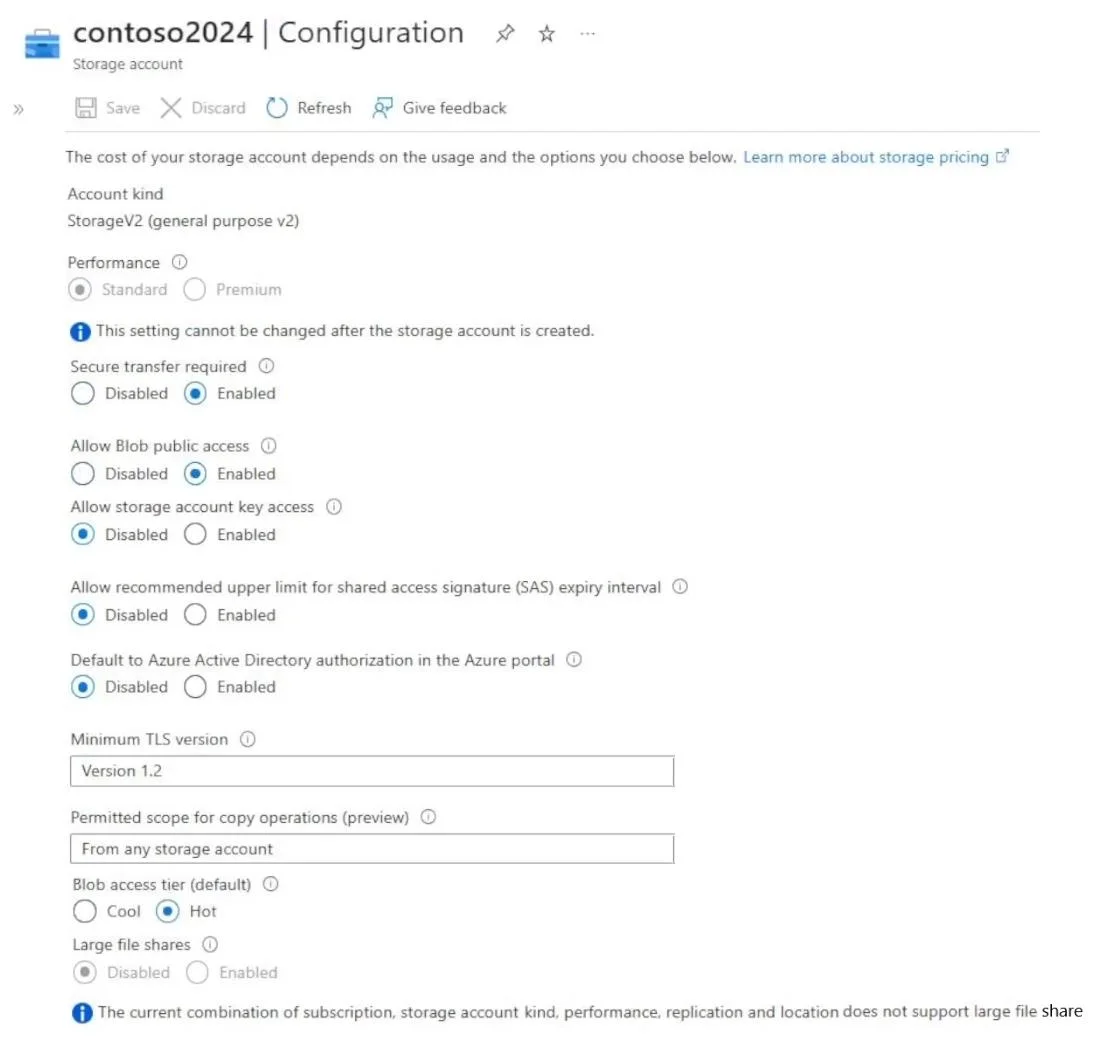This screenshot has height=1039, width=1098.
Task: Pin the contoso2024 Configuration blade
Action: click(505, 33)
